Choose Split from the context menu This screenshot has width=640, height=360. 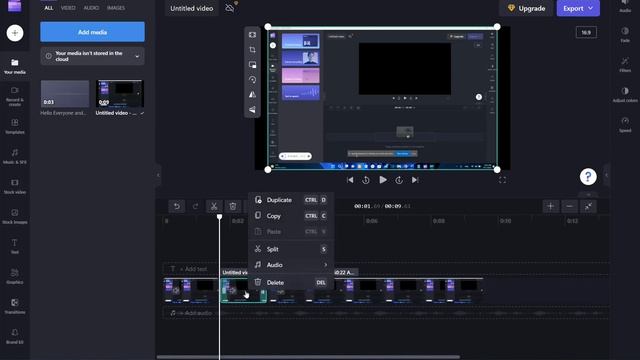click(291, 249)
